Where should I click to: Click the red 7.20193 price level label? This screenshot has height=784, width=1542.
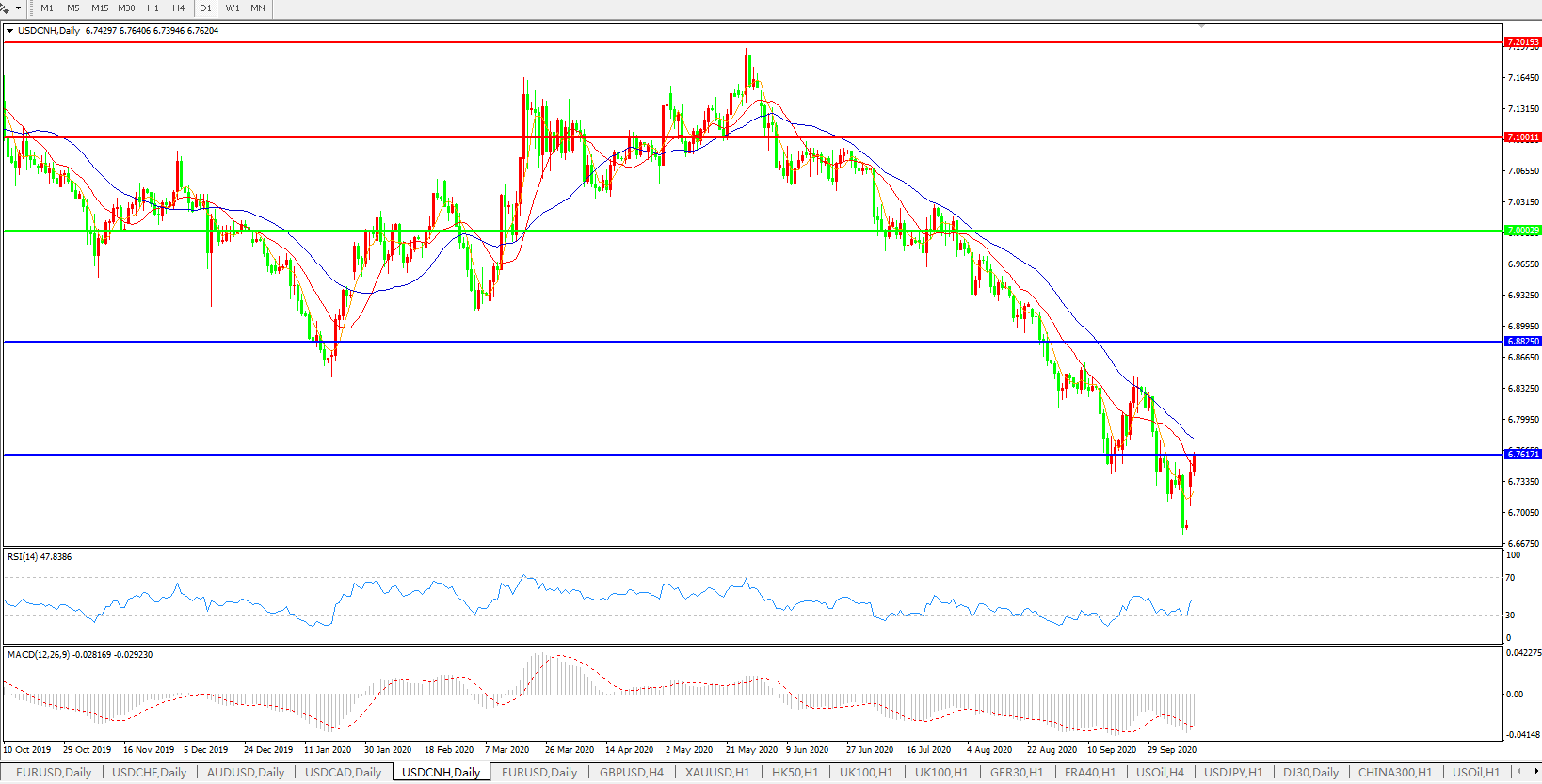pyautogui.click(x=1522, y=42)
